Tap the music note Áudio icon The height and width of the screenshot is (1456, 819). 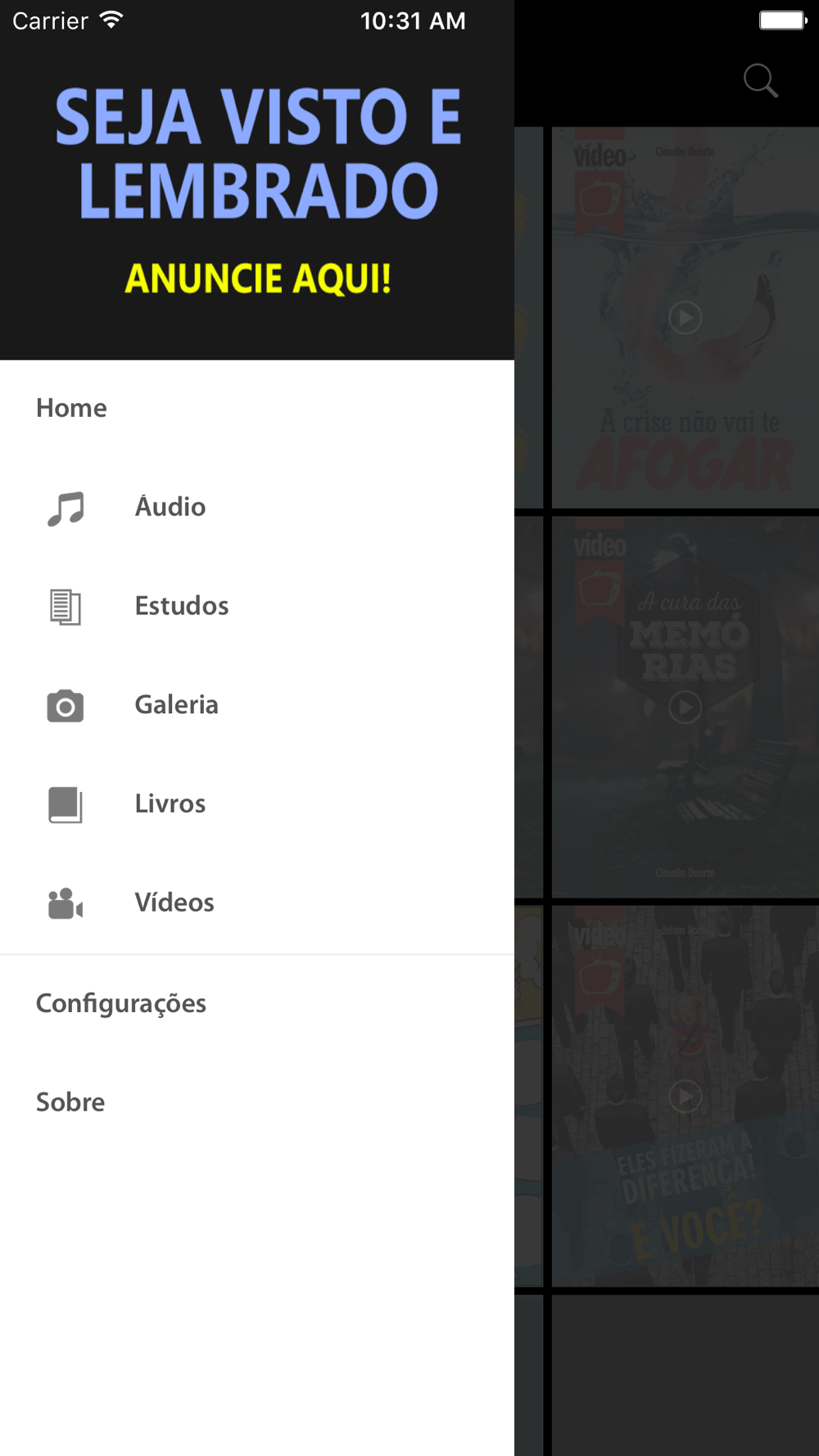coord(66,508)
